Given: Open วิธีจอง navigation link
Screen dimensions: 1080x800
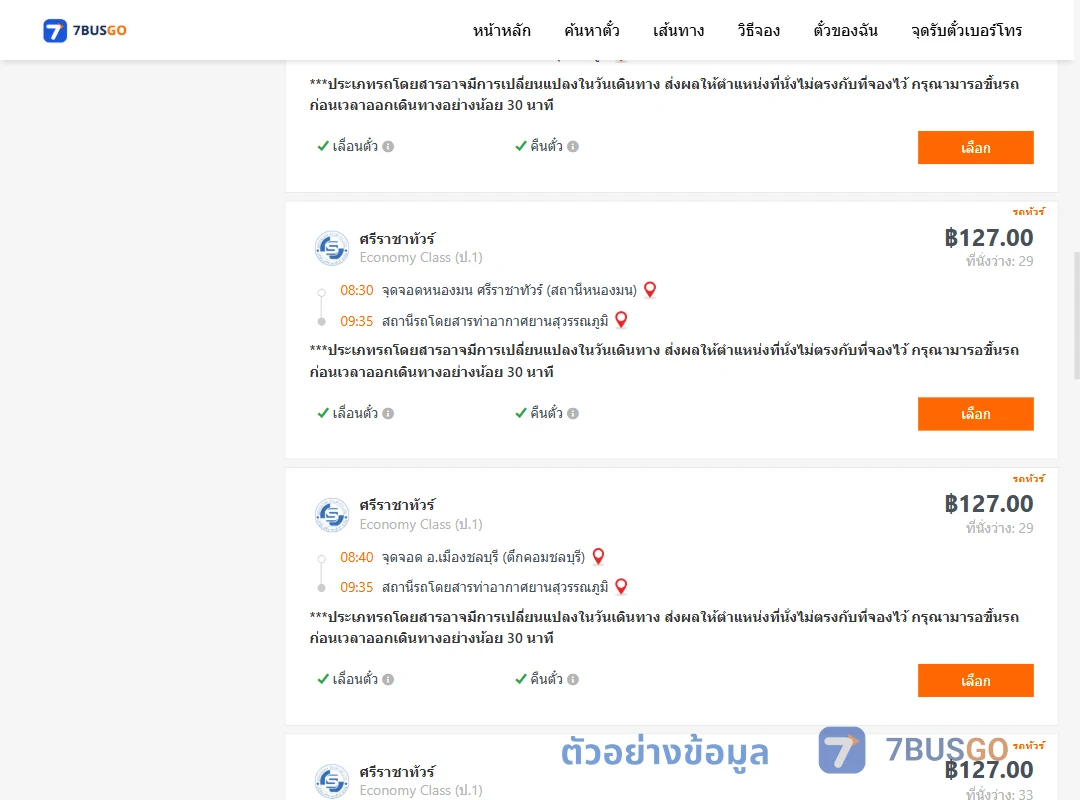Looking at the screenshot, I should click(x=758, y=30).
